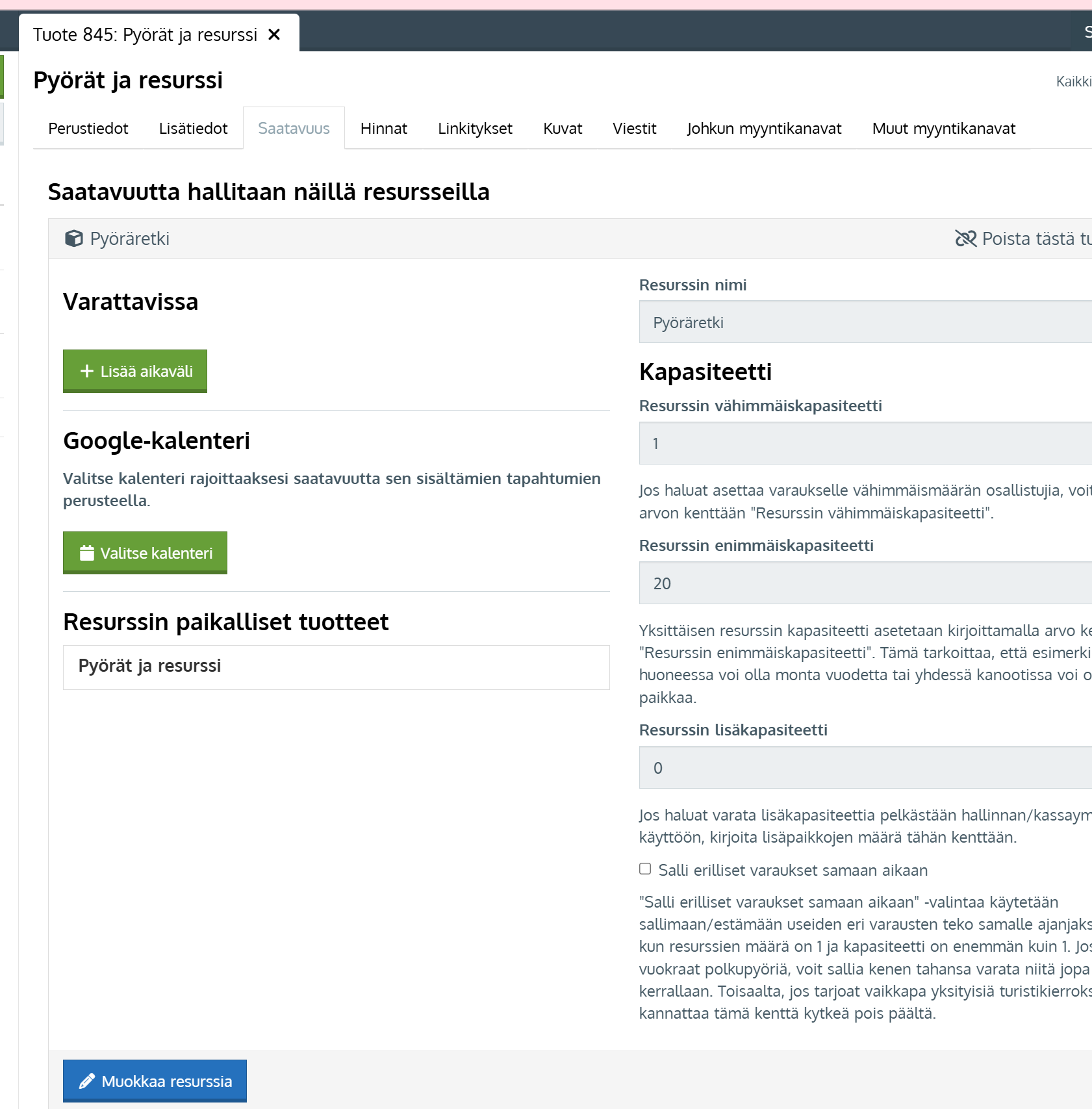Click plus icon on Lisää aikaväli button
The image size is (1092, 1109).
click(x=87, y=371)
